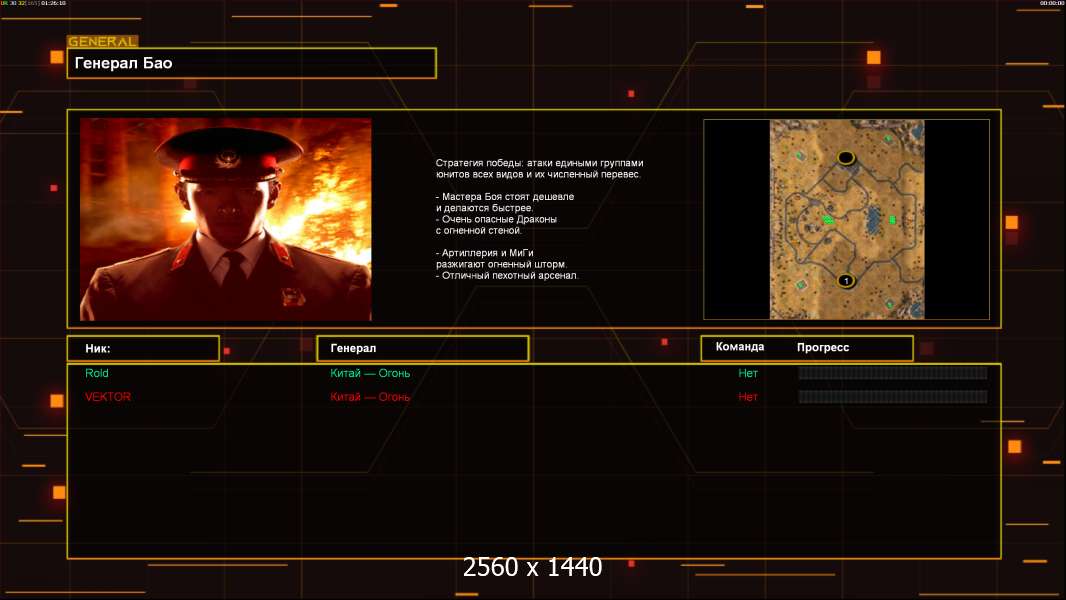Click the "Отличный пехотный арсенал" line
The height and width of the screenshot is (600, 1066).
click(507, 276)
